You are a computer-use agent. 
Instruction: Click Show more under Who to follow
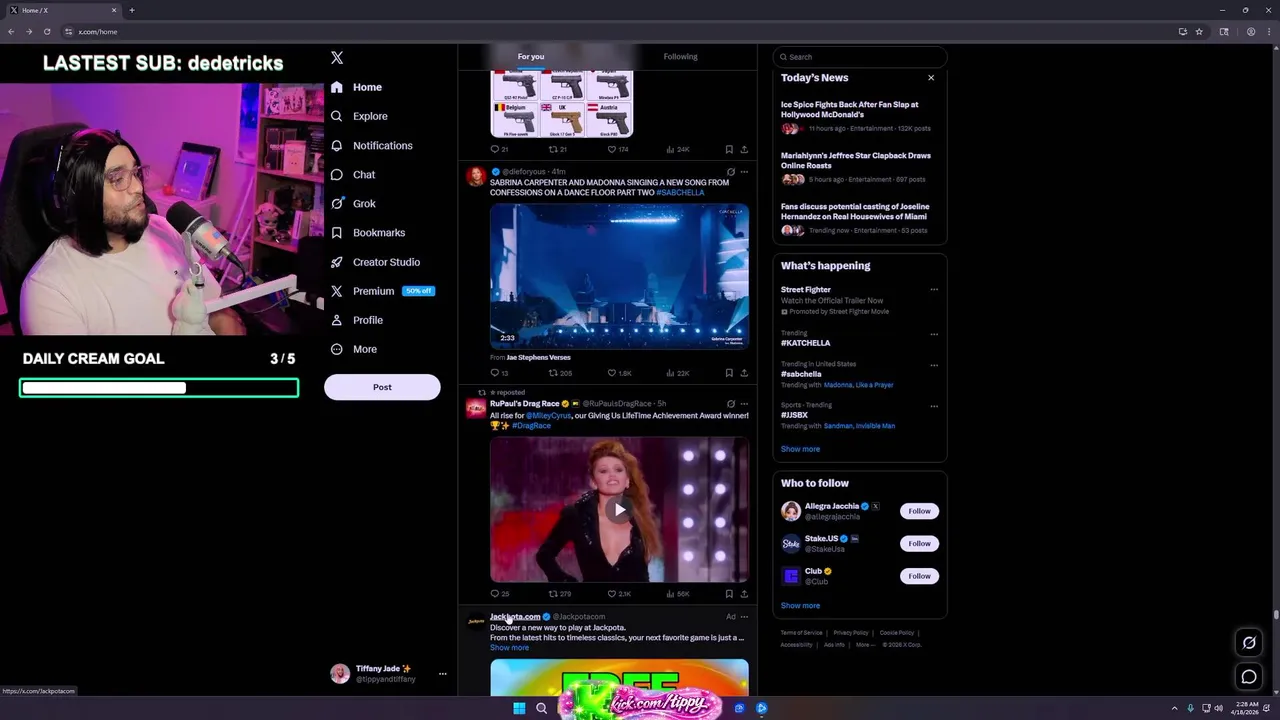[800, 605]
